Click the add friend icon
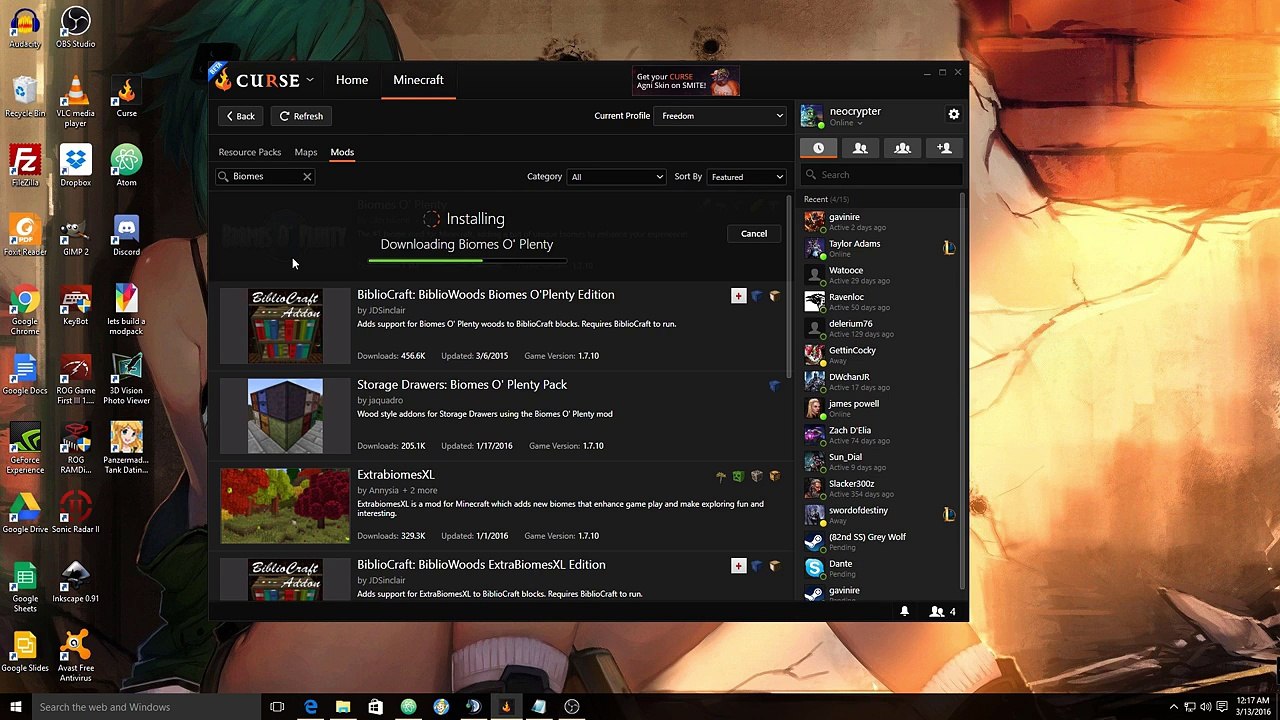 pos(944,148)
